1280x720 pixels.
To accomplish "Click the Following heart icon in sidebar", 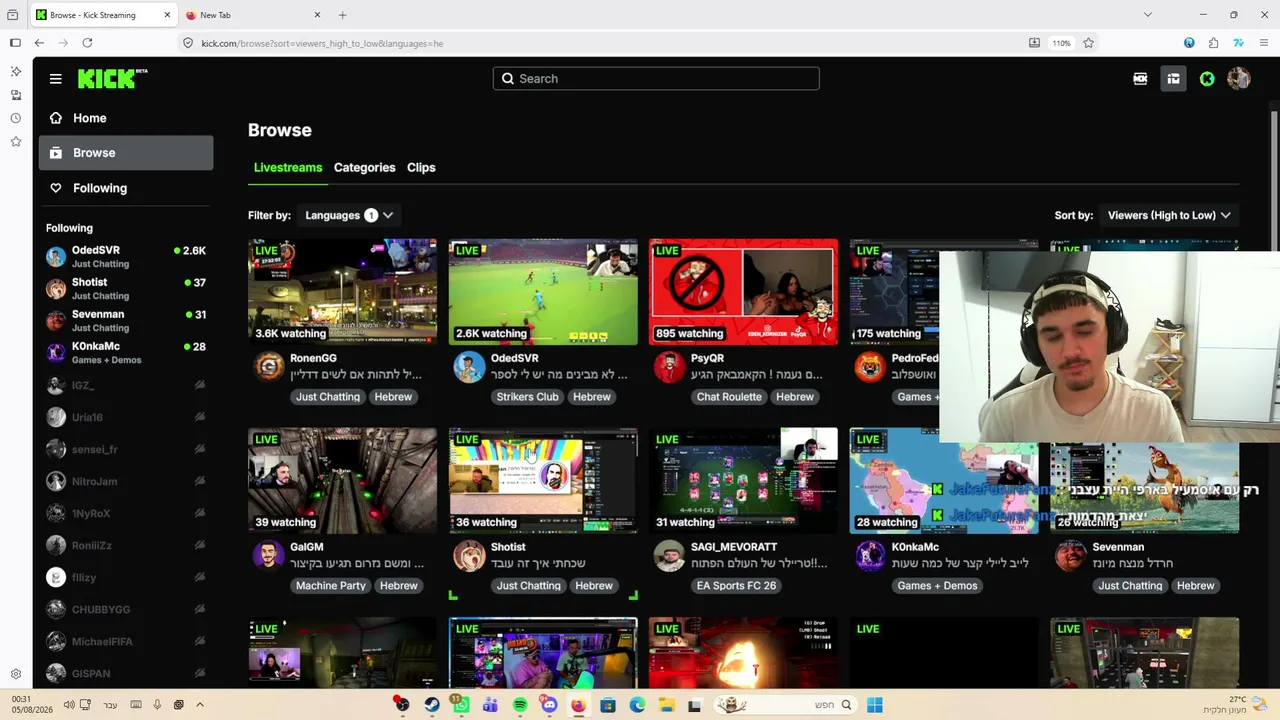I will (x=56, y=188).
